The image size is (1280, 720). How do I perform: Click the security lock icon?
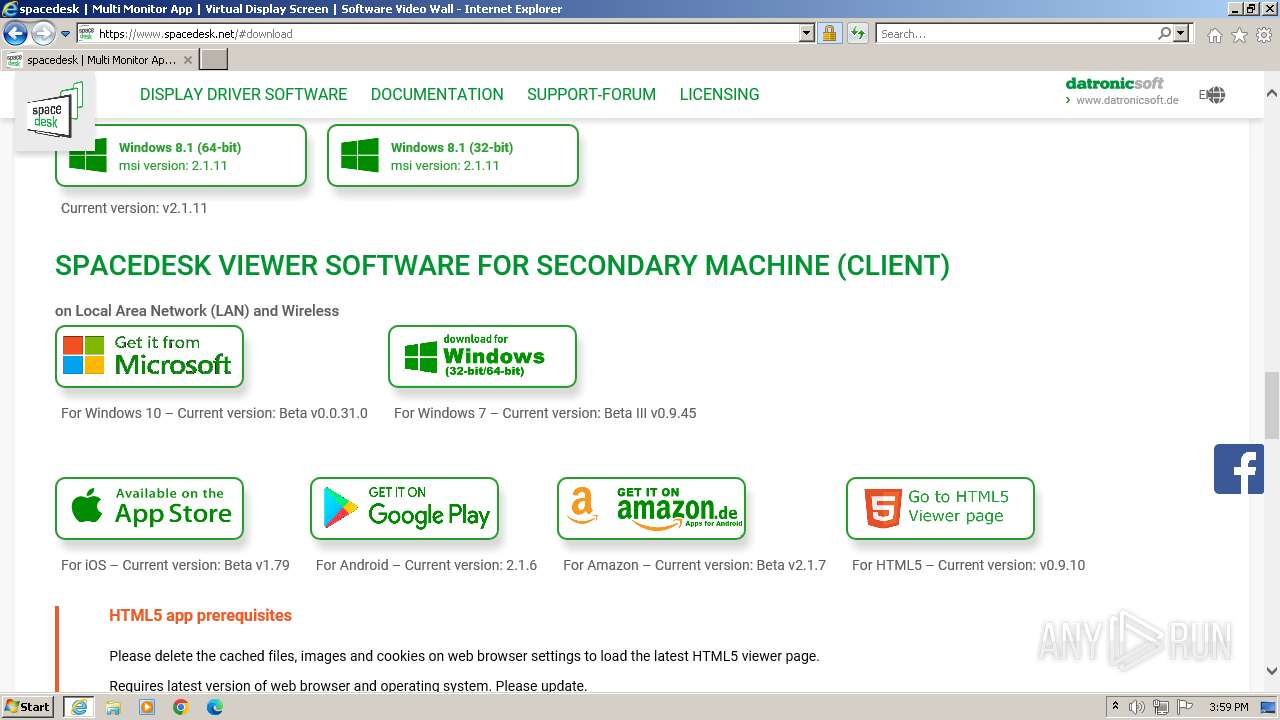coord(829,33)
